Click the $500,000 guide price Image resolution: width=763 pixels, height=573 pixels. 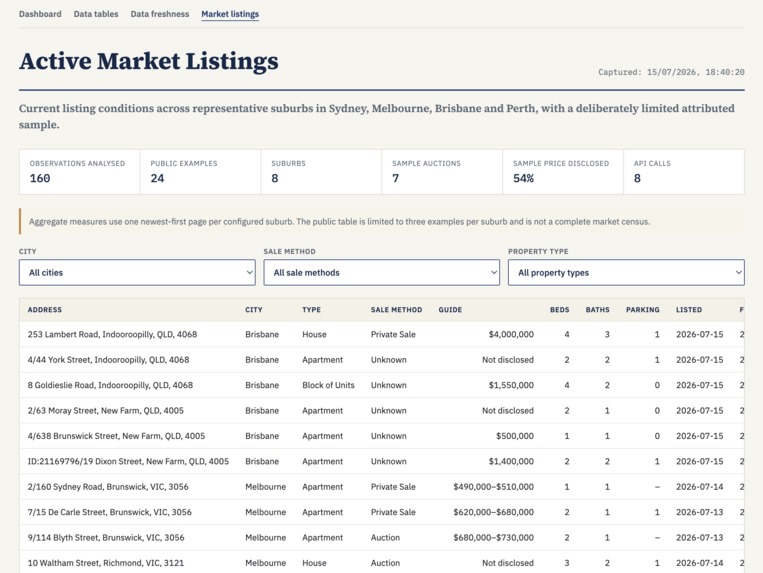[x=515, y=436]
